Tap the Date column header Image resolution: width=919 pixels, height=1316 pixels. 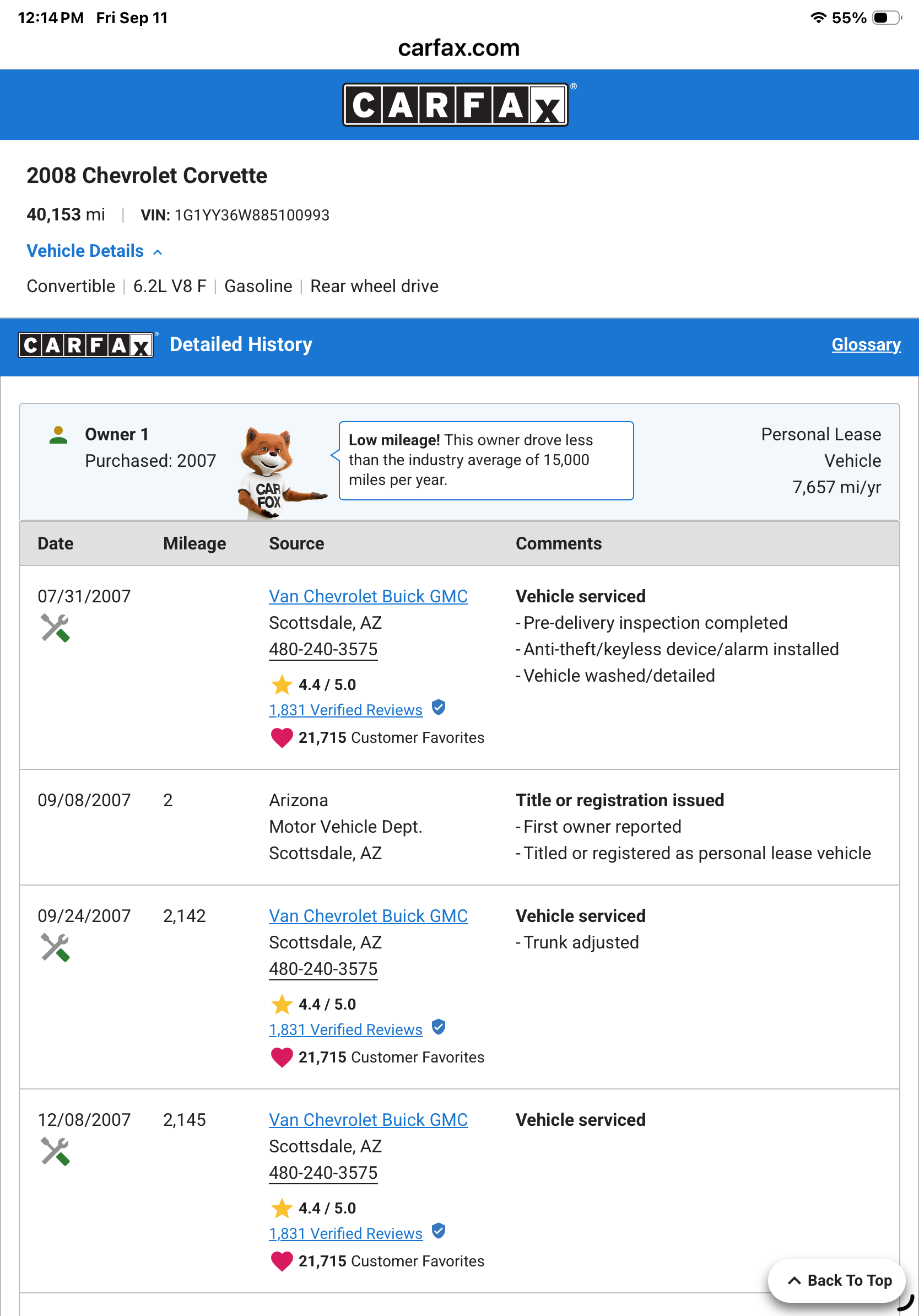[56, 543]
